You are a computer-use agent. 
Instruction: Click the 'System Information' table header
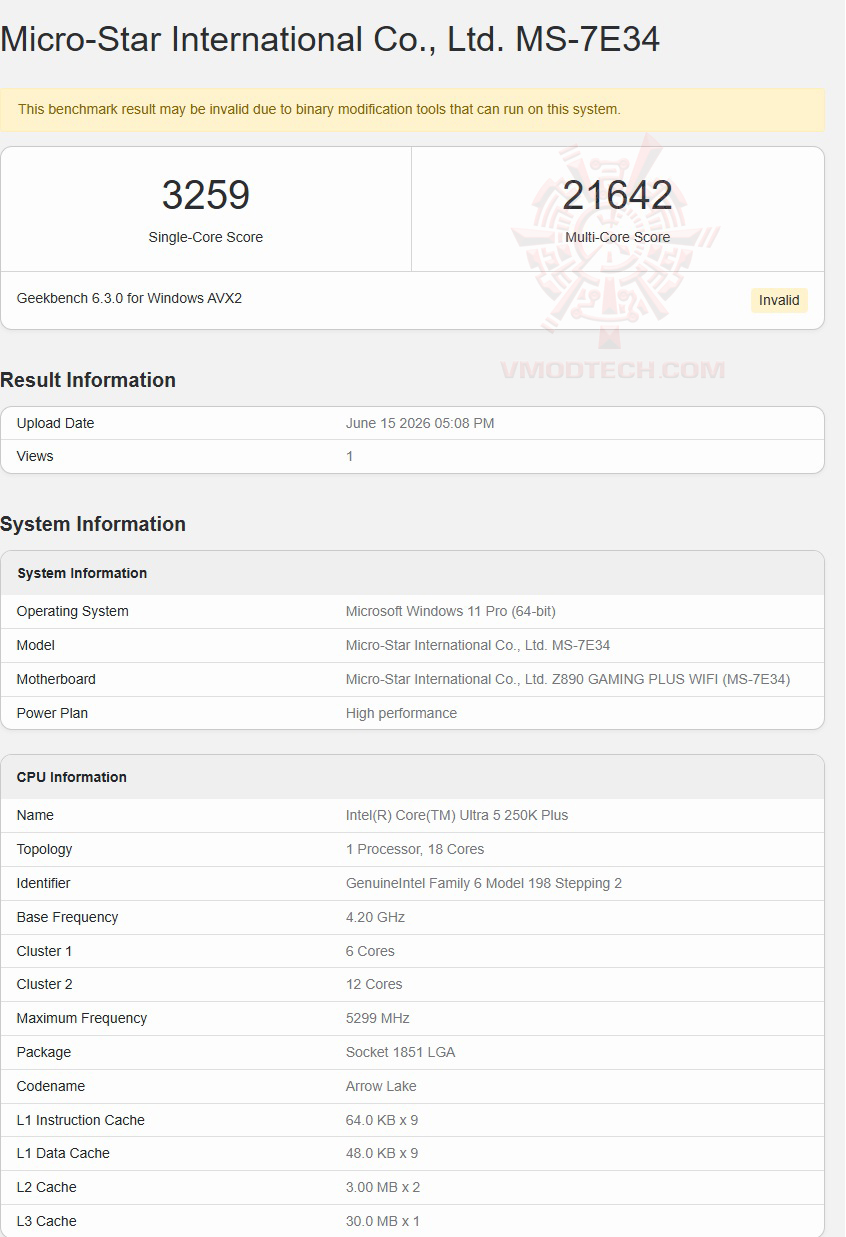pyautogui.click(x=412, y=573)
